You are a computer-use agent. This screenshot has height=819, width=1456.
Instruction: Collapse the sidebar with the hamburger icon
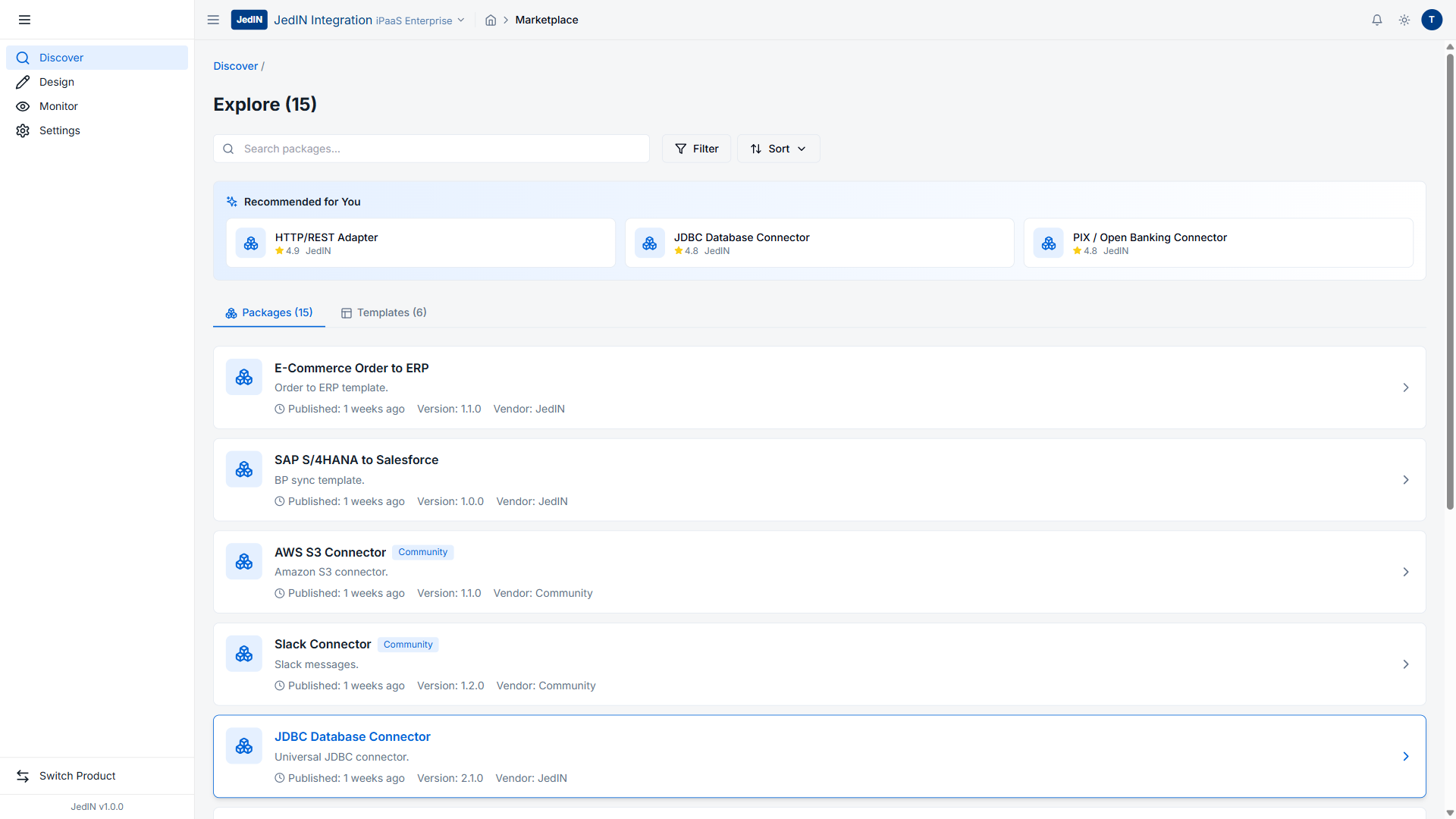point(24,20)
